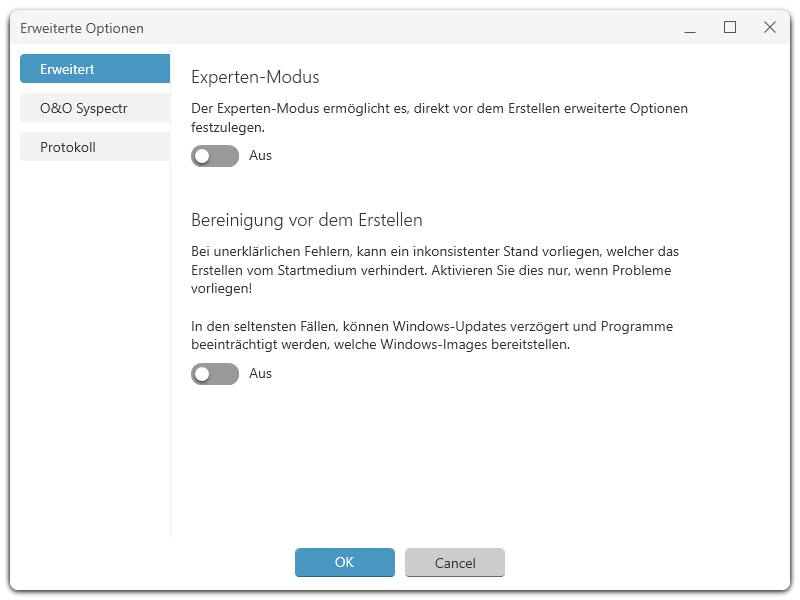The height and width of the screenshot is (600, 800).
Task: Click the Bereinigung vor dem Erstellen heading
Action: tap(307, 220)
